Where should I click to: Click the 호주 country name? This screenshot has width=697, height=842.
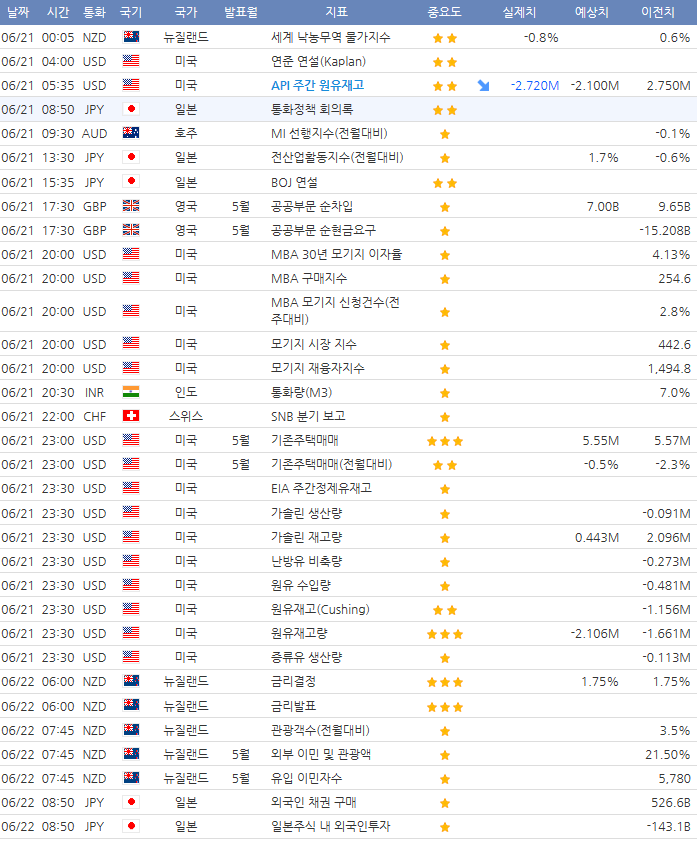click(x=186, y=133)
